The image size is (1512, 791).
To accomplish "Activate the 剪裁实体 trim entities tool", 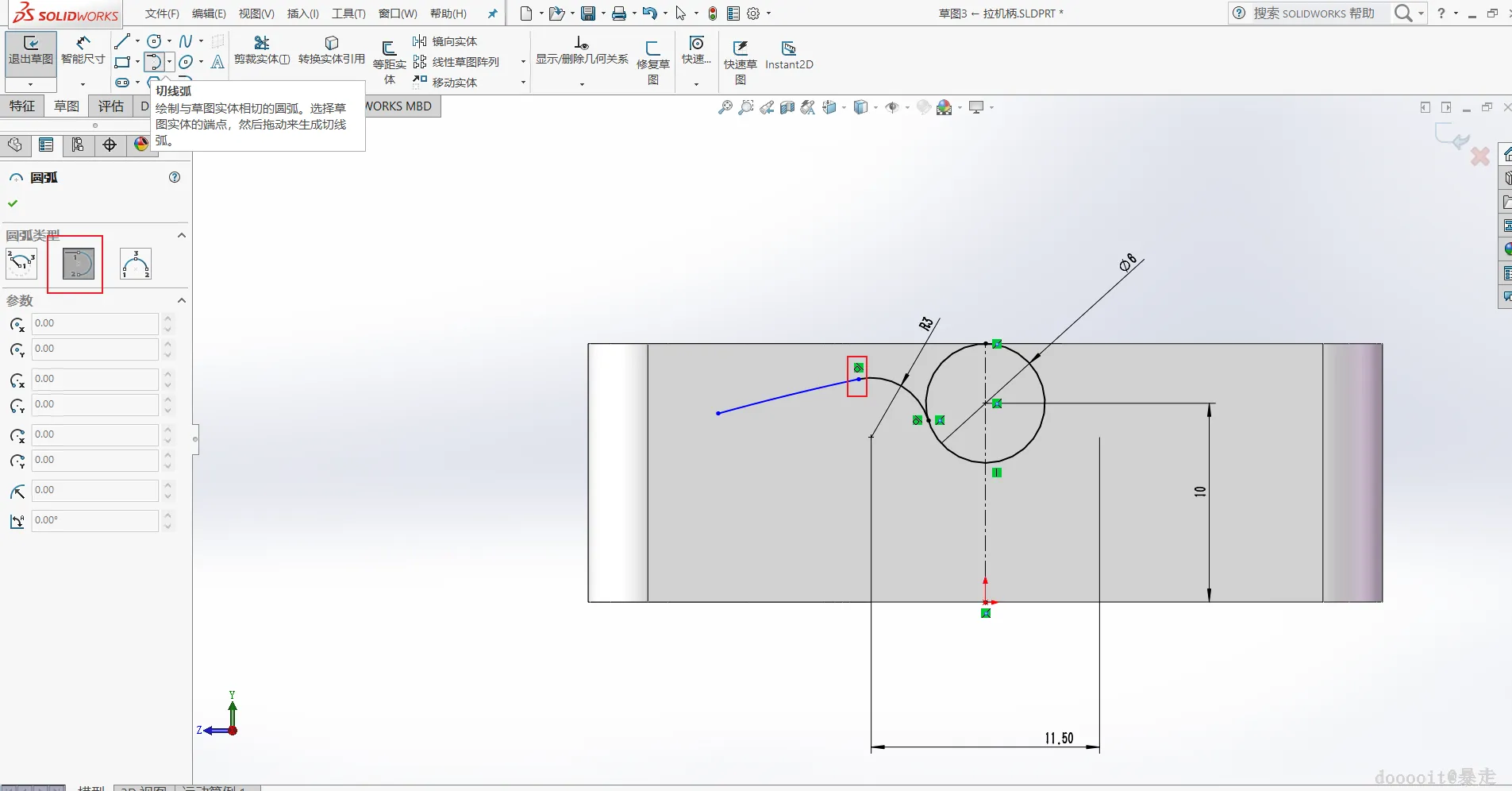I will (262, 49).
